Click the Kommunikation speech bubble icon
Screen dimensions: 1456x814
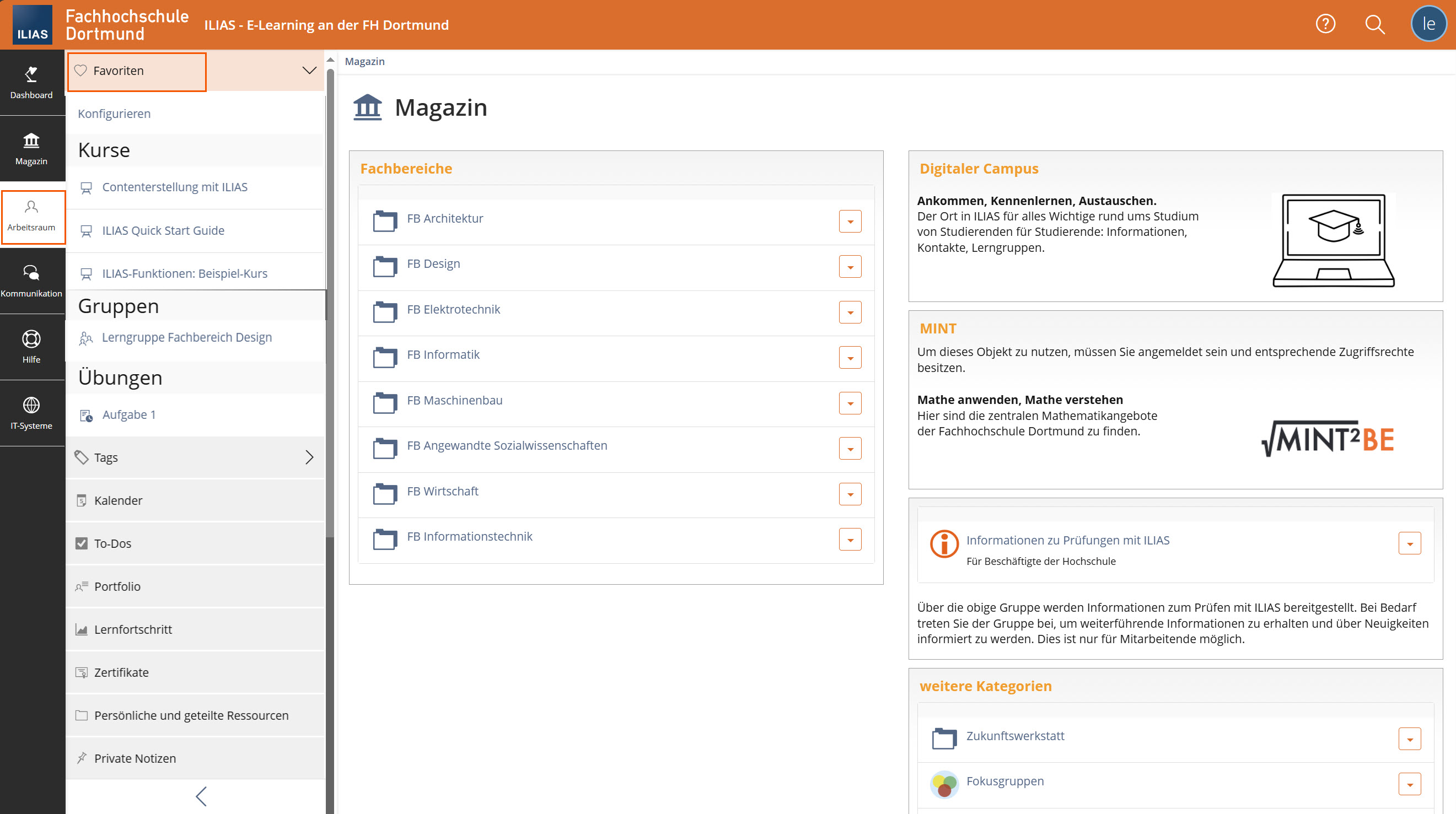point(31,274)
